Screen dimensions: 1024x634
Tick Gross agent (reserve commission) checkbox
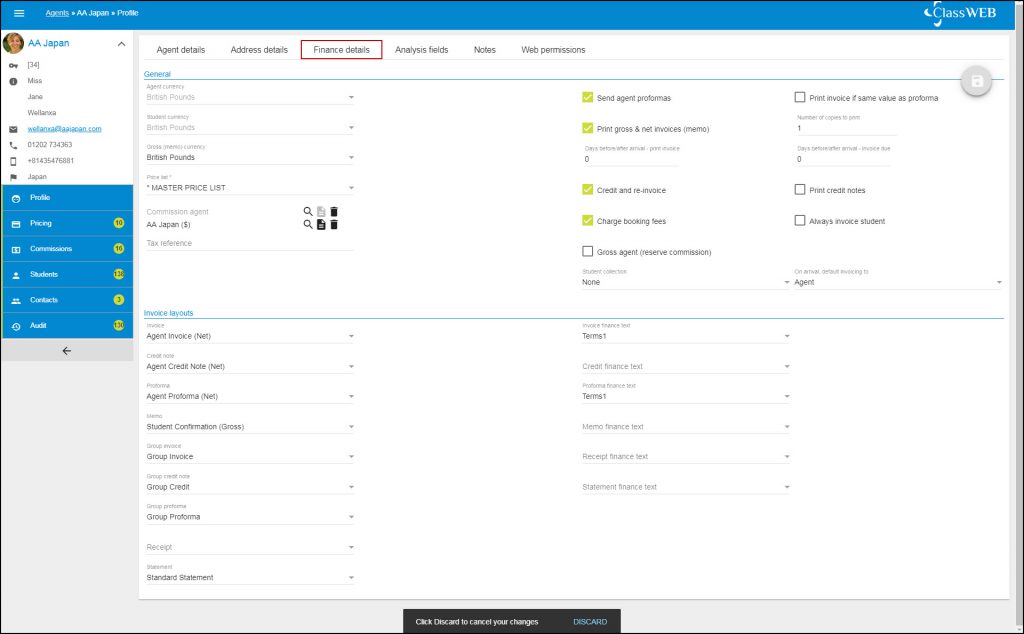click(x=588, y=252)
